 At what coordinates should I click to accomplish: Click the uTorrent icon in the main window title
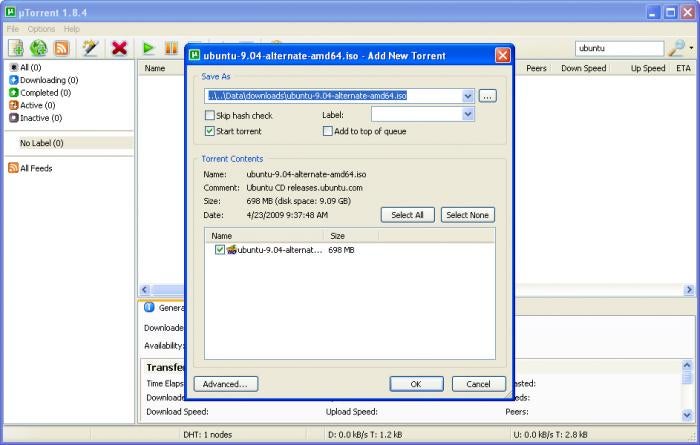point(11,12)
